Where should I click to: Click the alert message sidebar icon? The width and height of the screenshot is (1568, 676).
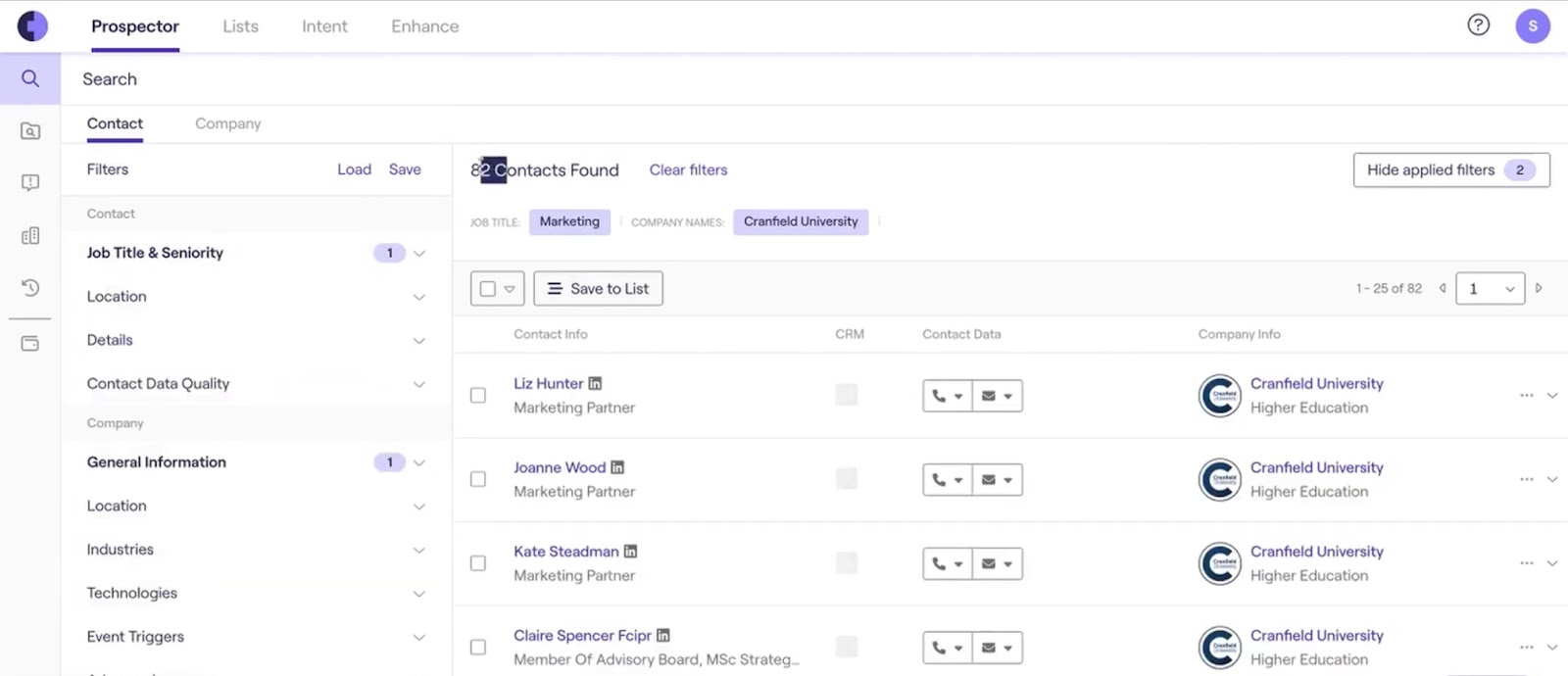tap(30, 183)
